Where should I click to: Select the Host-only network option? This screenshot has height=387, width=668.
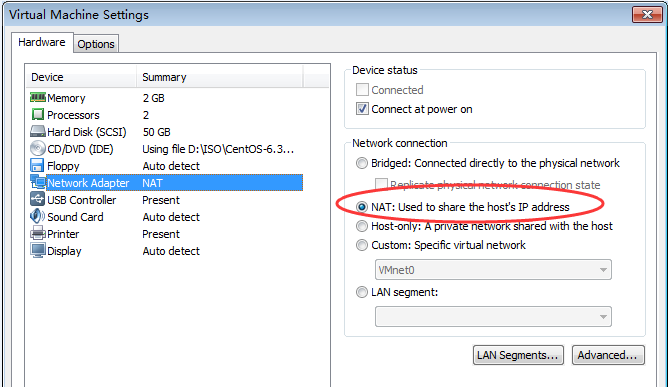362,226
